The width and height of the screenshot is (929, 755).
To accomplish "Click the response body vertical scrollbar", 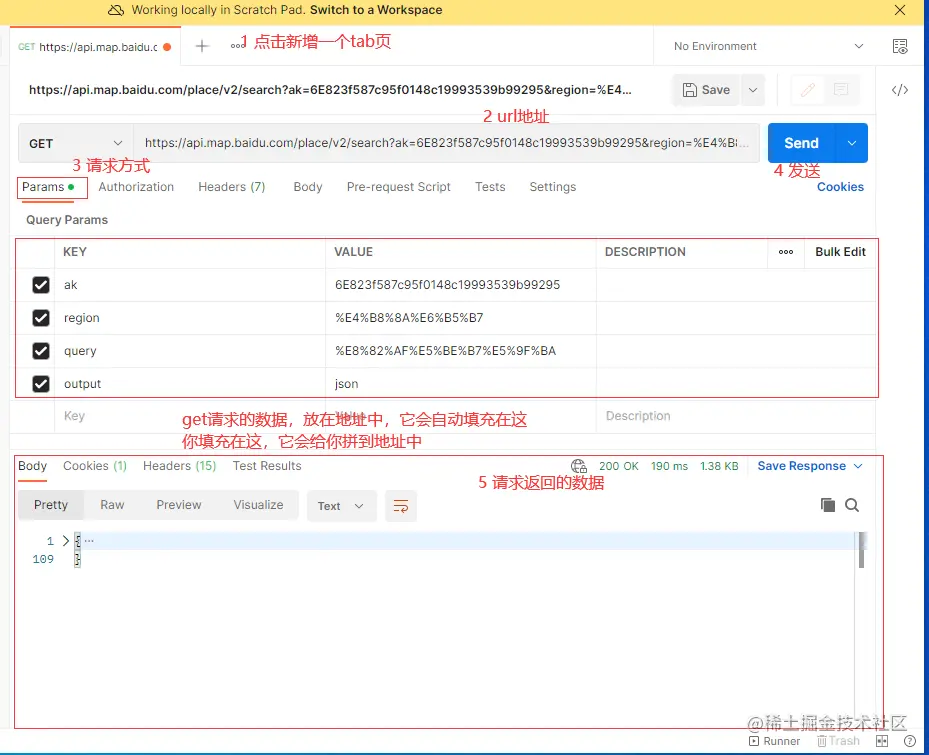I will 861,550.
